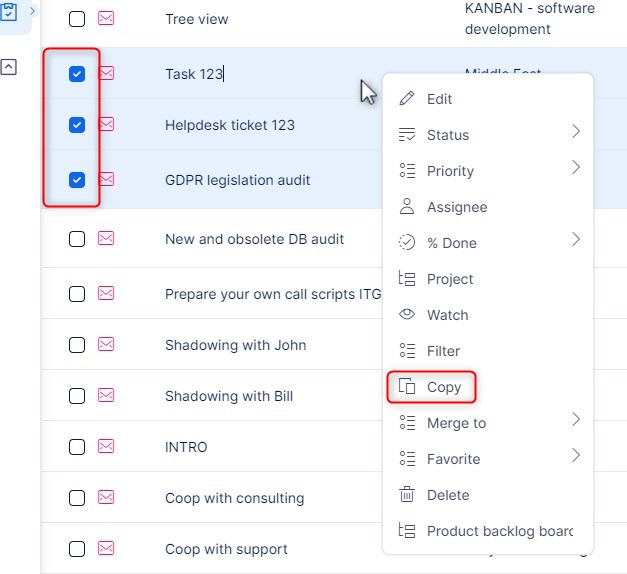Expand the % Done submenu arrow
627x574 pixels.
(576, 240)
